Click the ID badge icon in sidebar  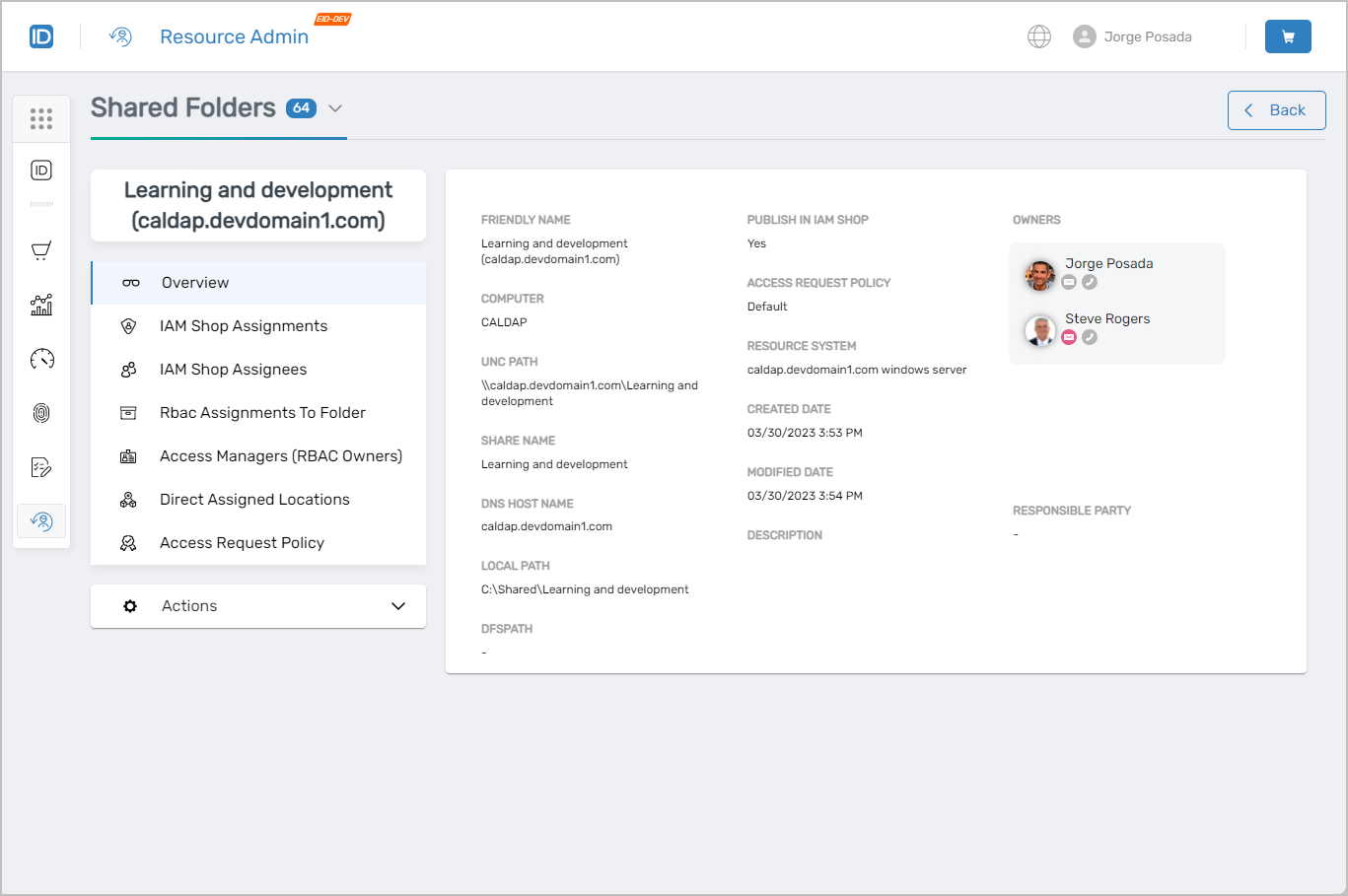coord(40,168)
